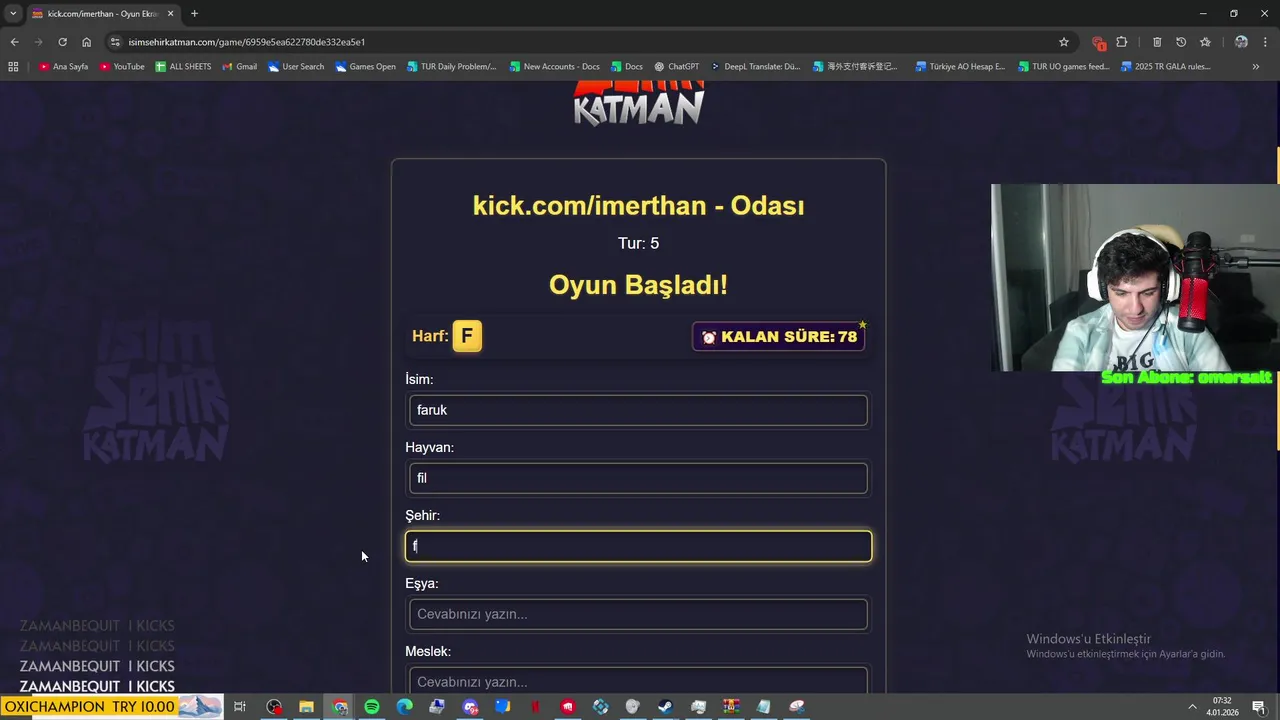Open the apps grid in bookmarks bar

pyautogui.click(x=13, y=67)
